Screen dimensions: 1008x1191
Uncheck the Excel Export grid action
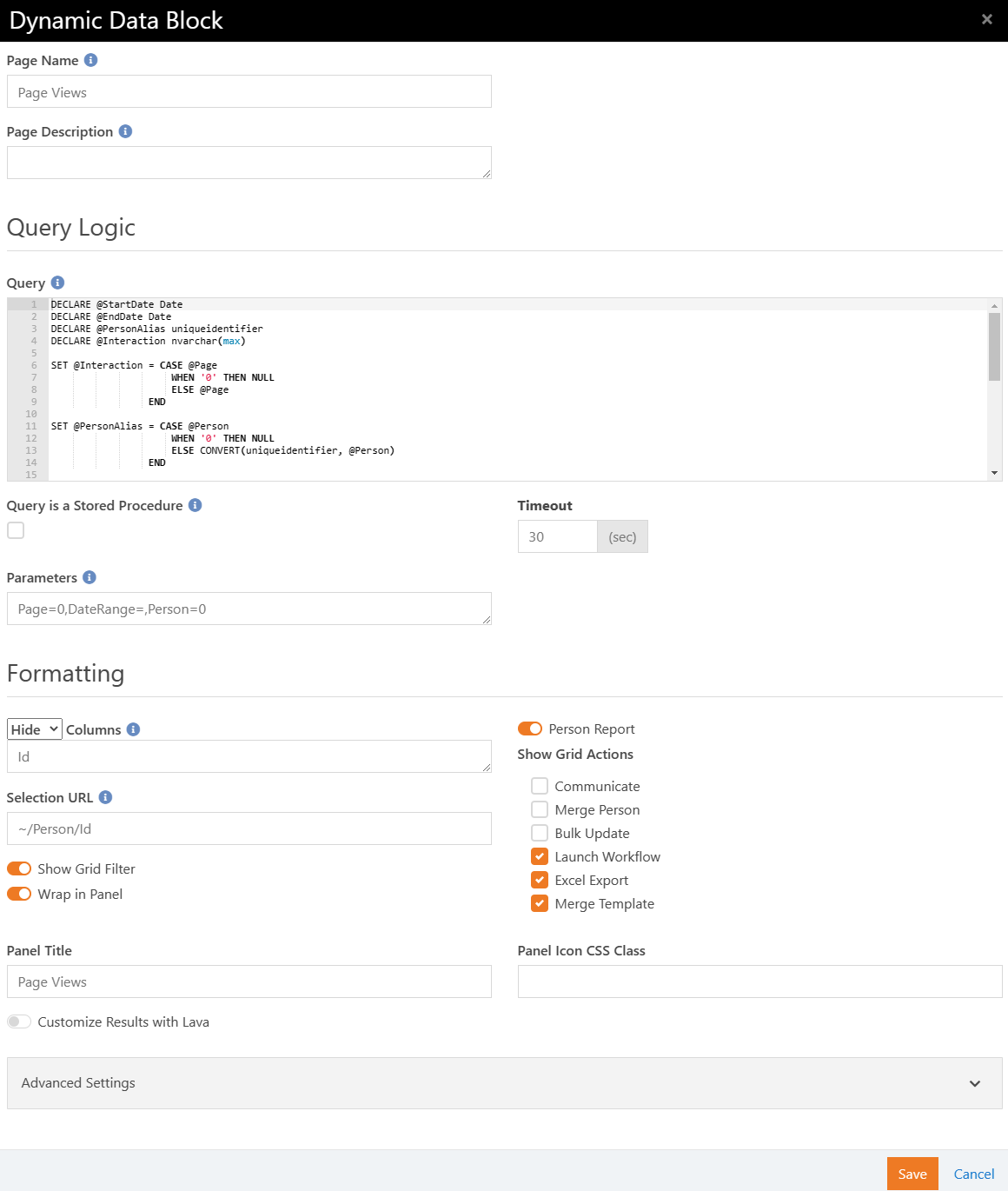[x=540, y=880]
